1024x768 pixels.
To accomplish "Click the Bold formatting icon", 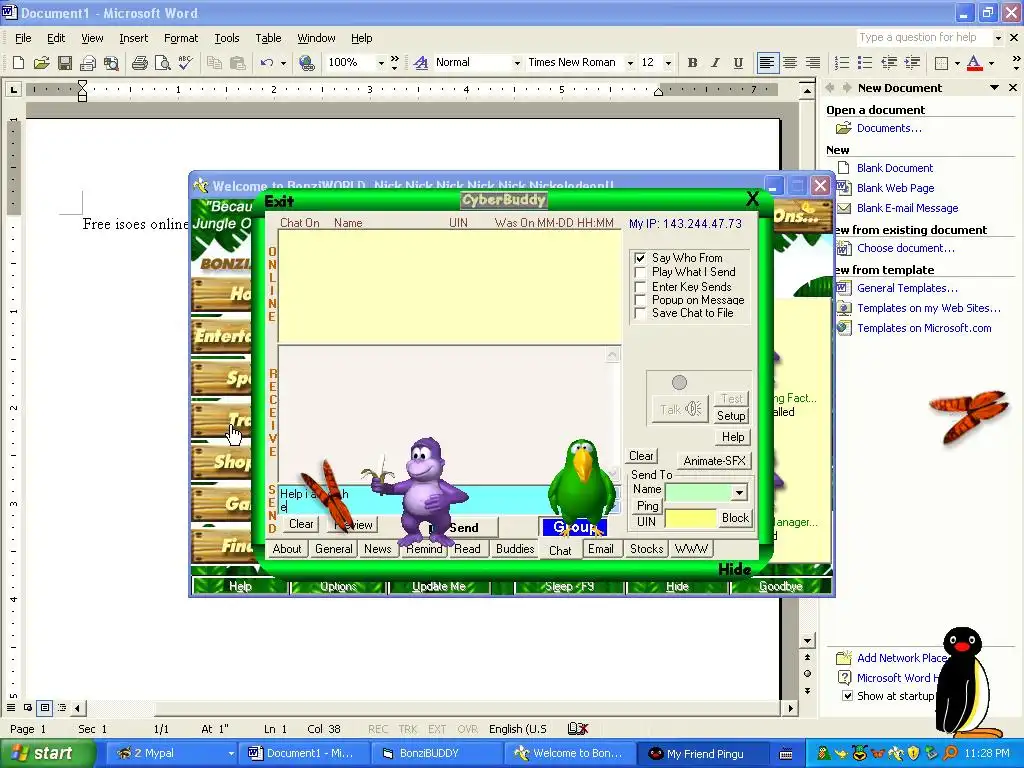I will click(692, 63).
